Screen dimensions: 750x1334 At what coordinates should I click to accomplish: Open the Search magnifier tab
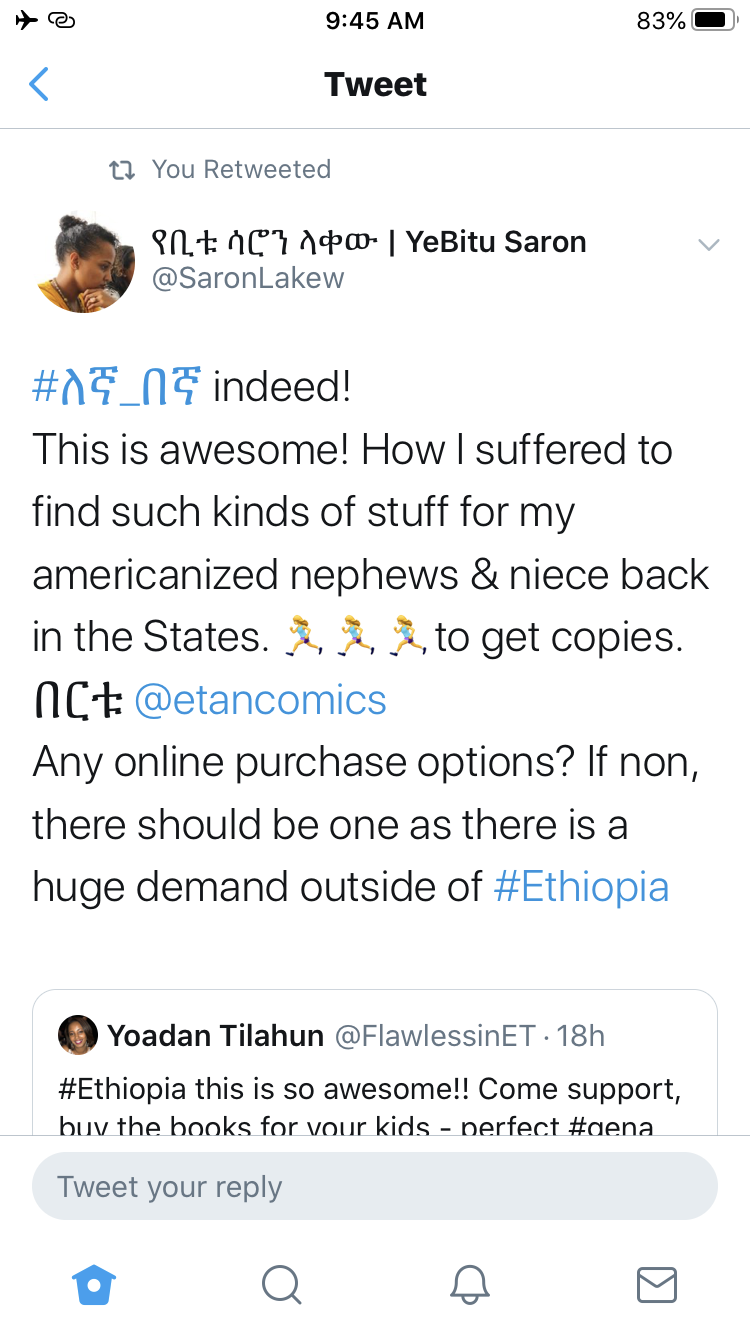281,1284
